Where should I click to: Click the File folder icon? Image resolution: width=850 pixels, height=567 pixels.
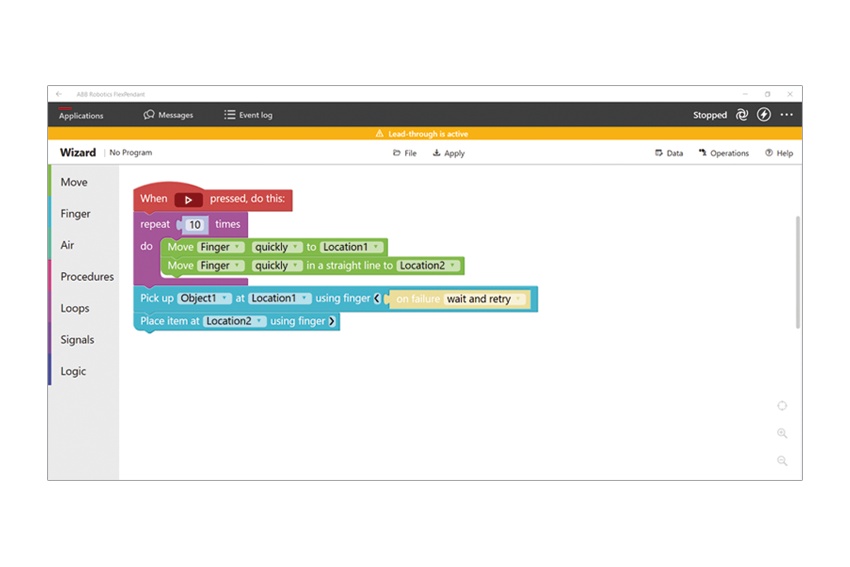coord(397,153)
